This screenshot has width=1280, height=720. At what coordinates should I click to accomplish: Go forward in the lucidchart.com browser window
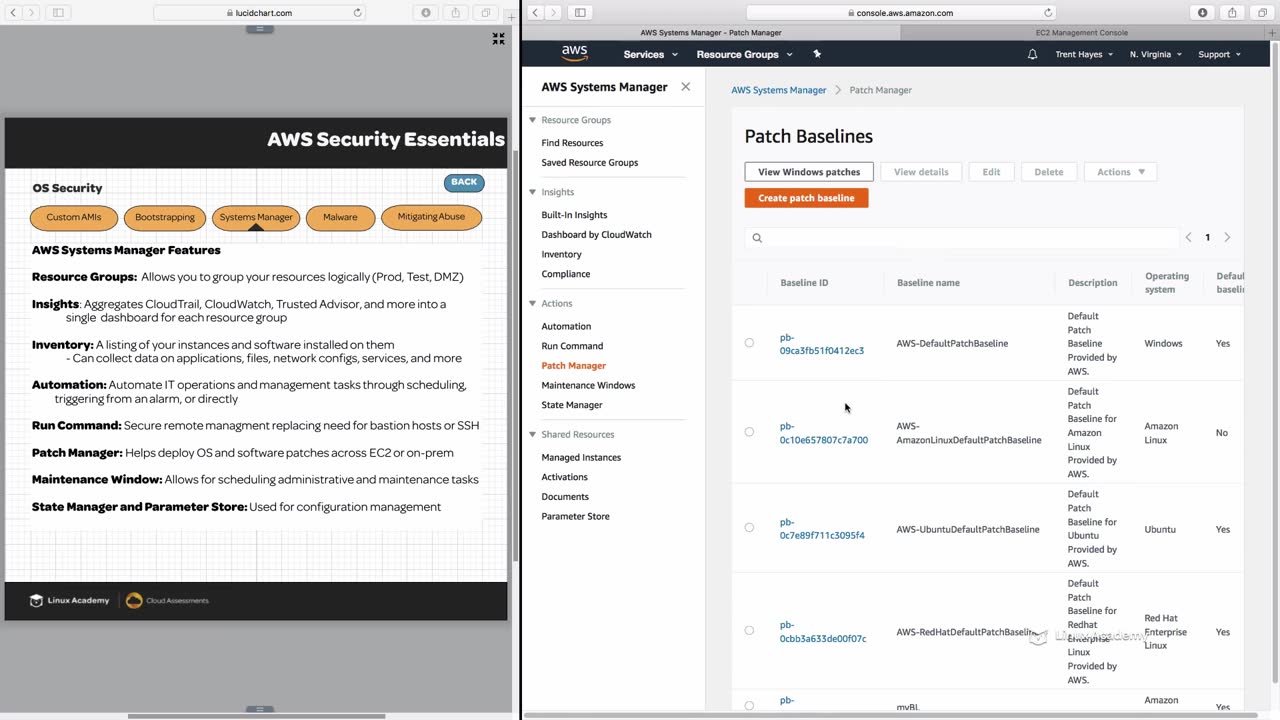[31, 13]
